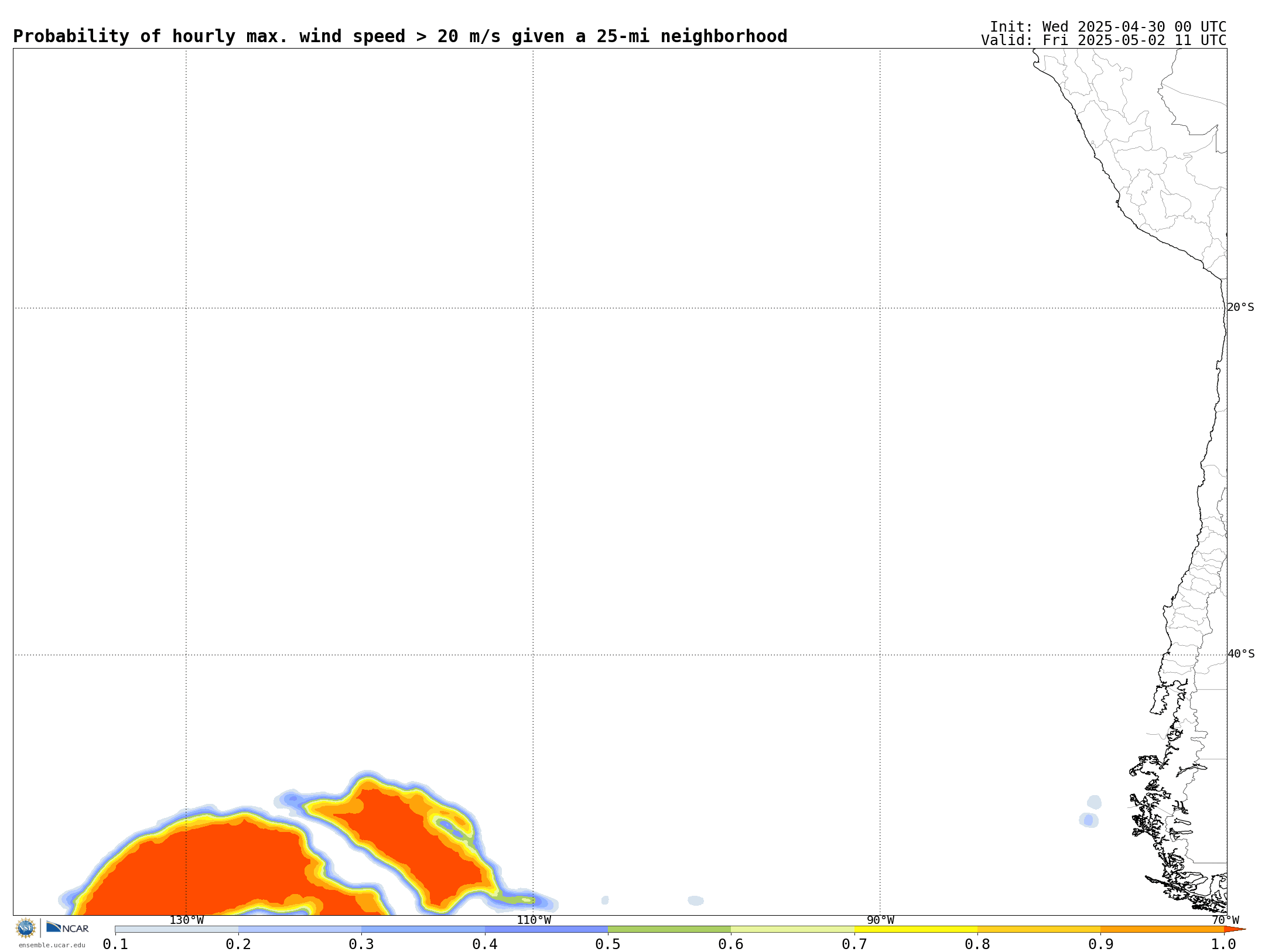
Task: Click the 20°S latitude label
Action: [1240, 307]
